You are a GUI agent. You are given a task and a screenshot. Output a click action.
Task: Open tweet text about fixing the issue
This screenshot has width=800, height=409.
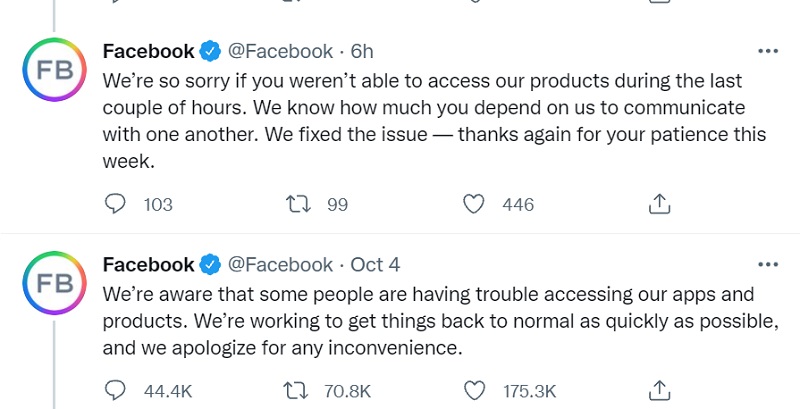point(434,121)
